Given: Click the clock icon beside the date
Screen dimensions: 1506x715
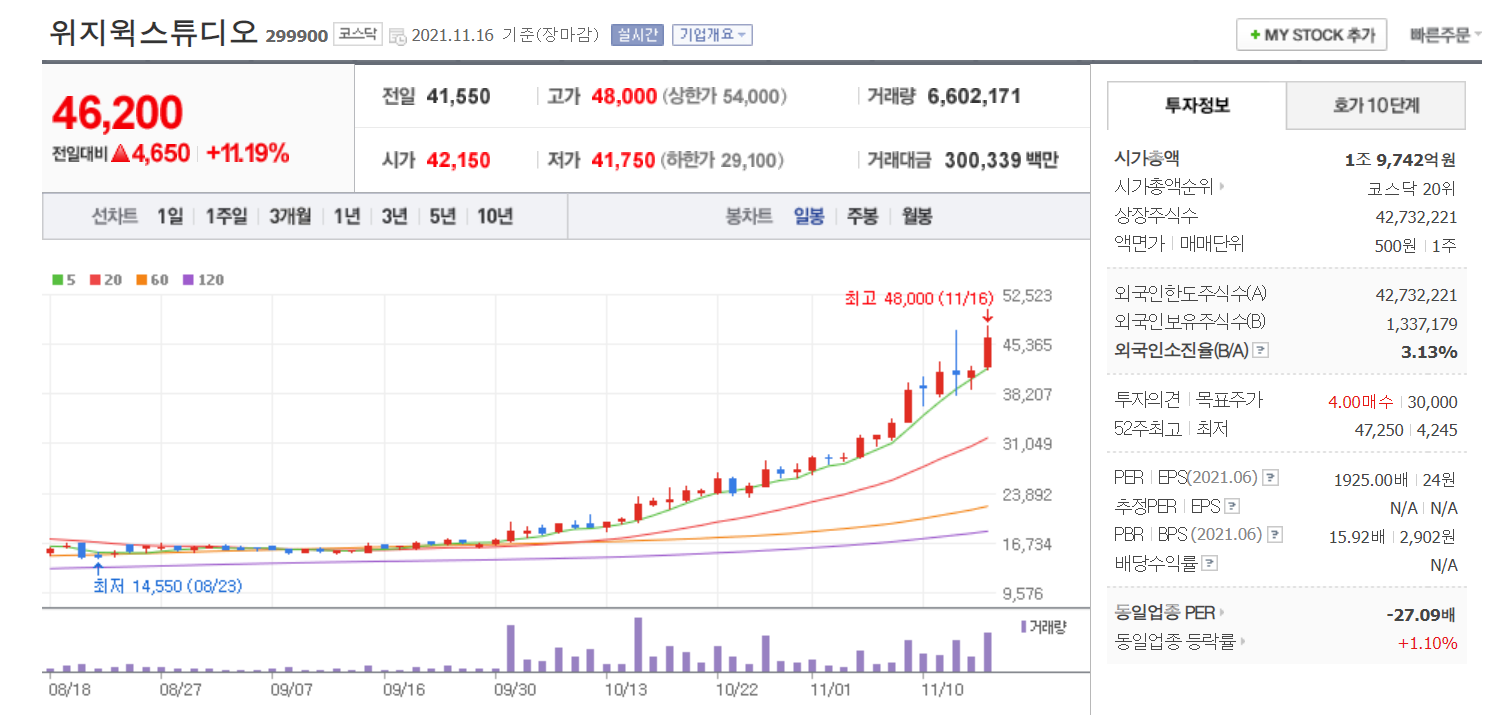Looking at the screenshot, I should tap(397, 36).
